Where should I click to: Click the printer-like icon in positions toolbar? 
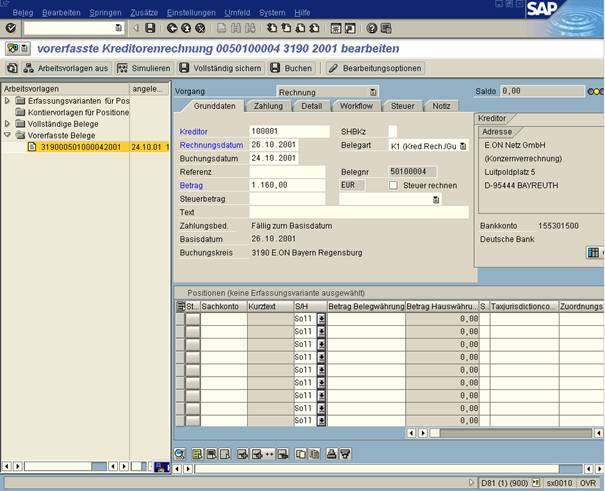331,454
